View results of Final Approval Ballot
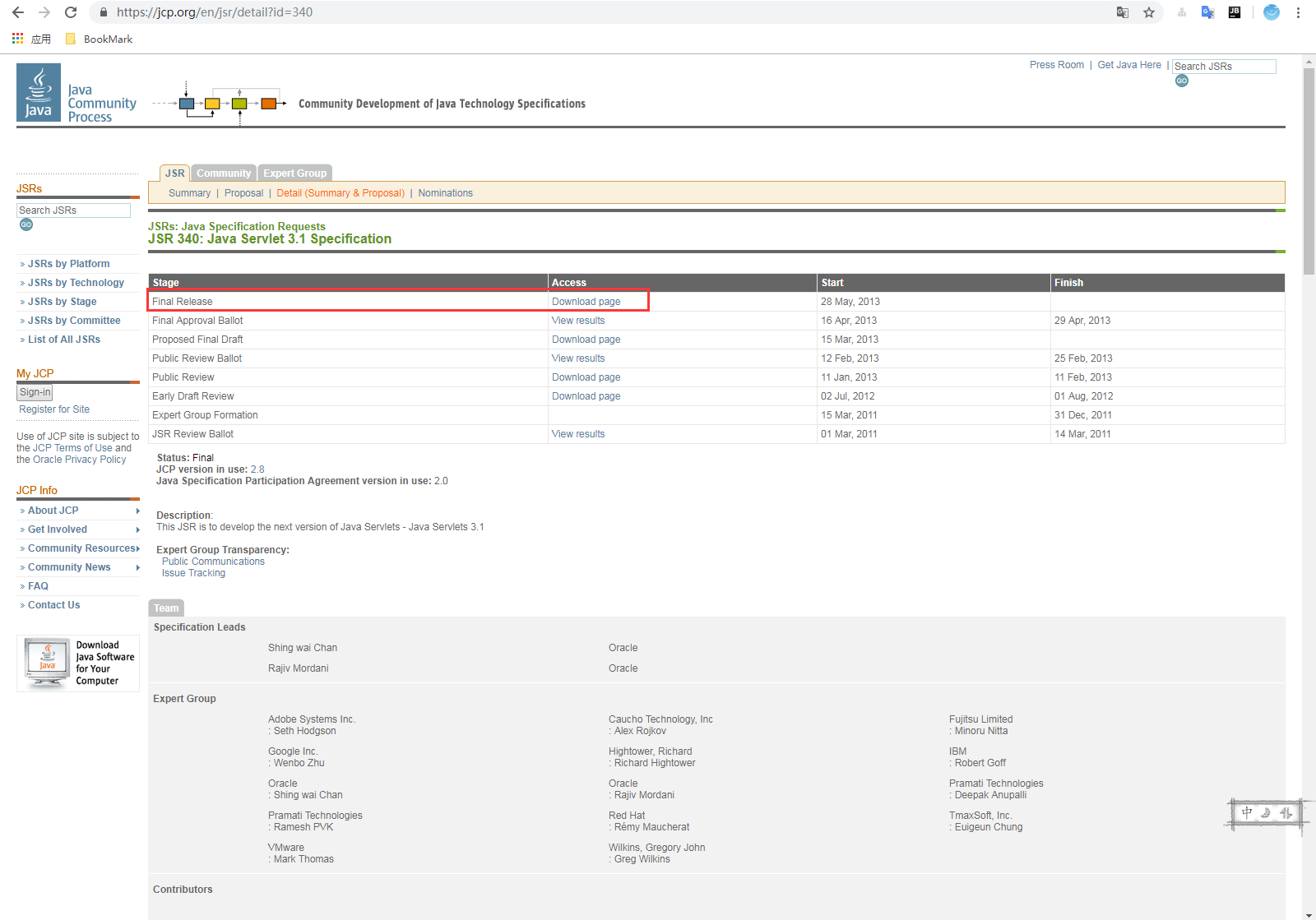This screenshot has width=1316, height=920. point(578,321)
